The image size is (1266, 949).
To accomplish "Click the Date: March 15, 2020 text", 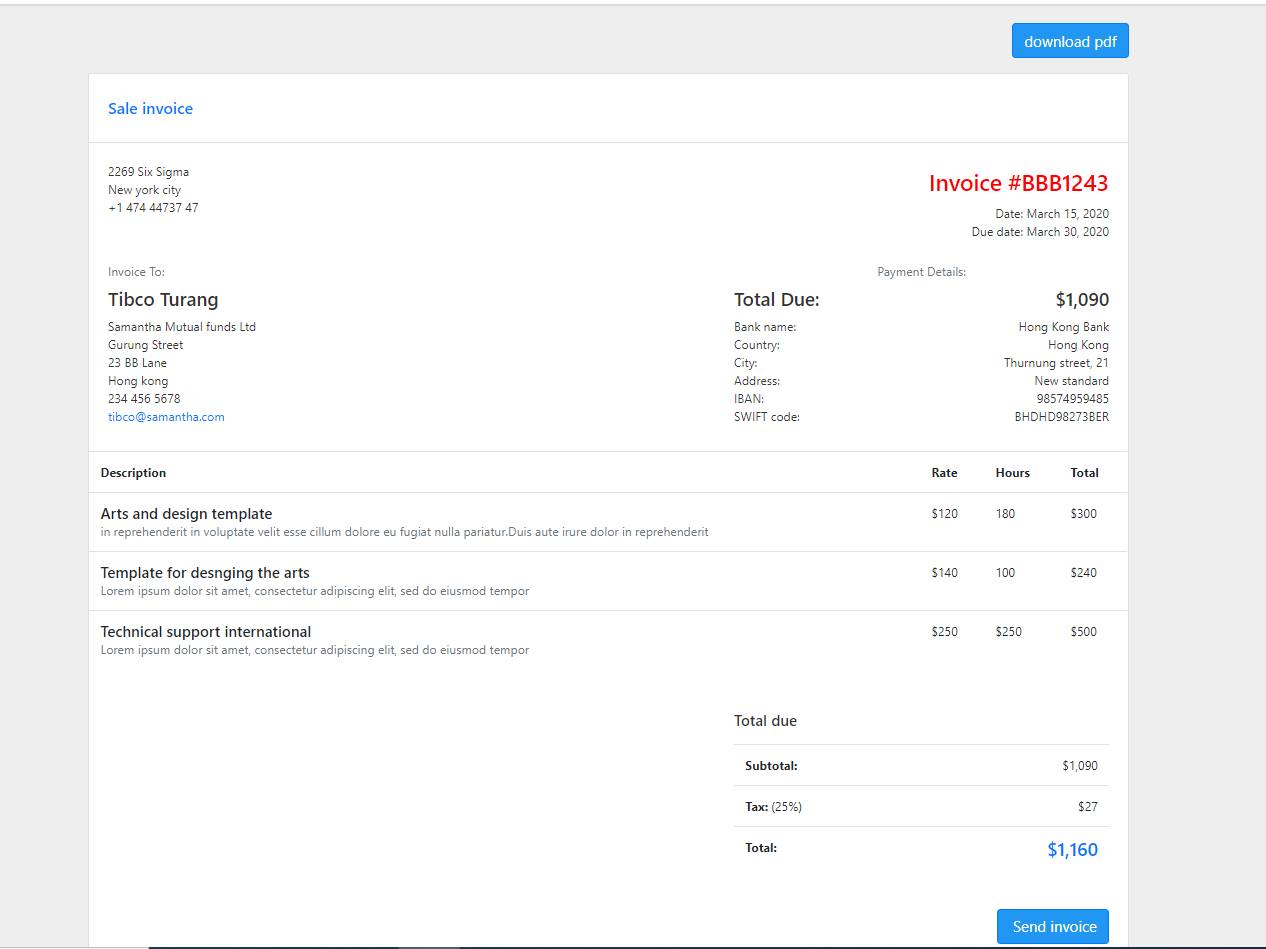I will [1051, 214].
